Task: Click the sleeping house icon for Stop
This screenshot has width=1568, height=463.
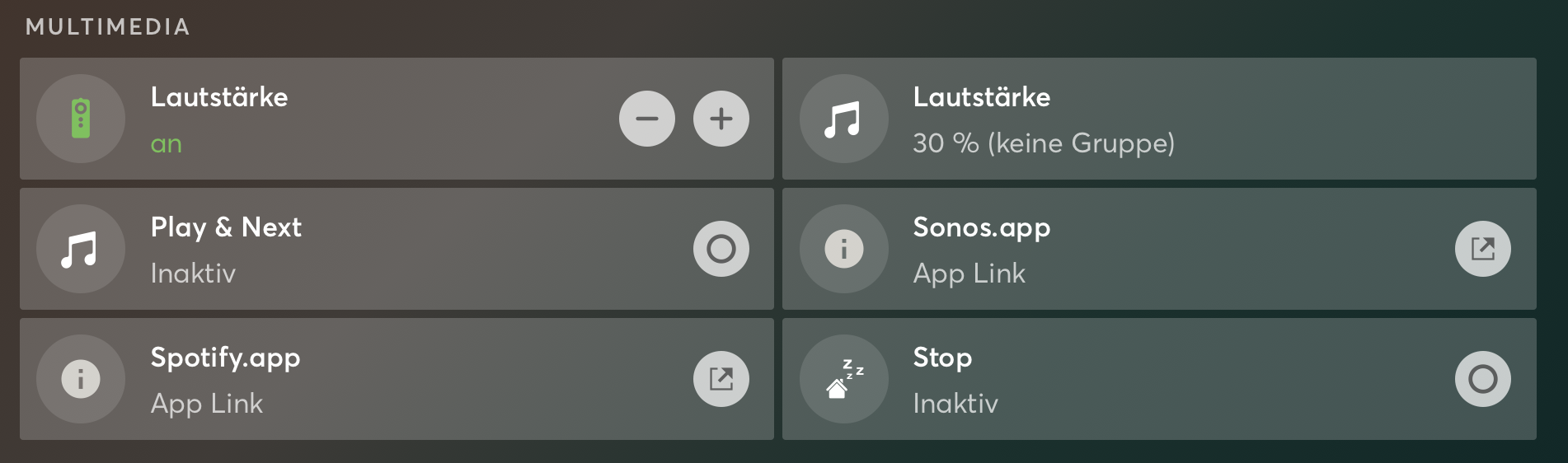Action: tap(843, 379)
